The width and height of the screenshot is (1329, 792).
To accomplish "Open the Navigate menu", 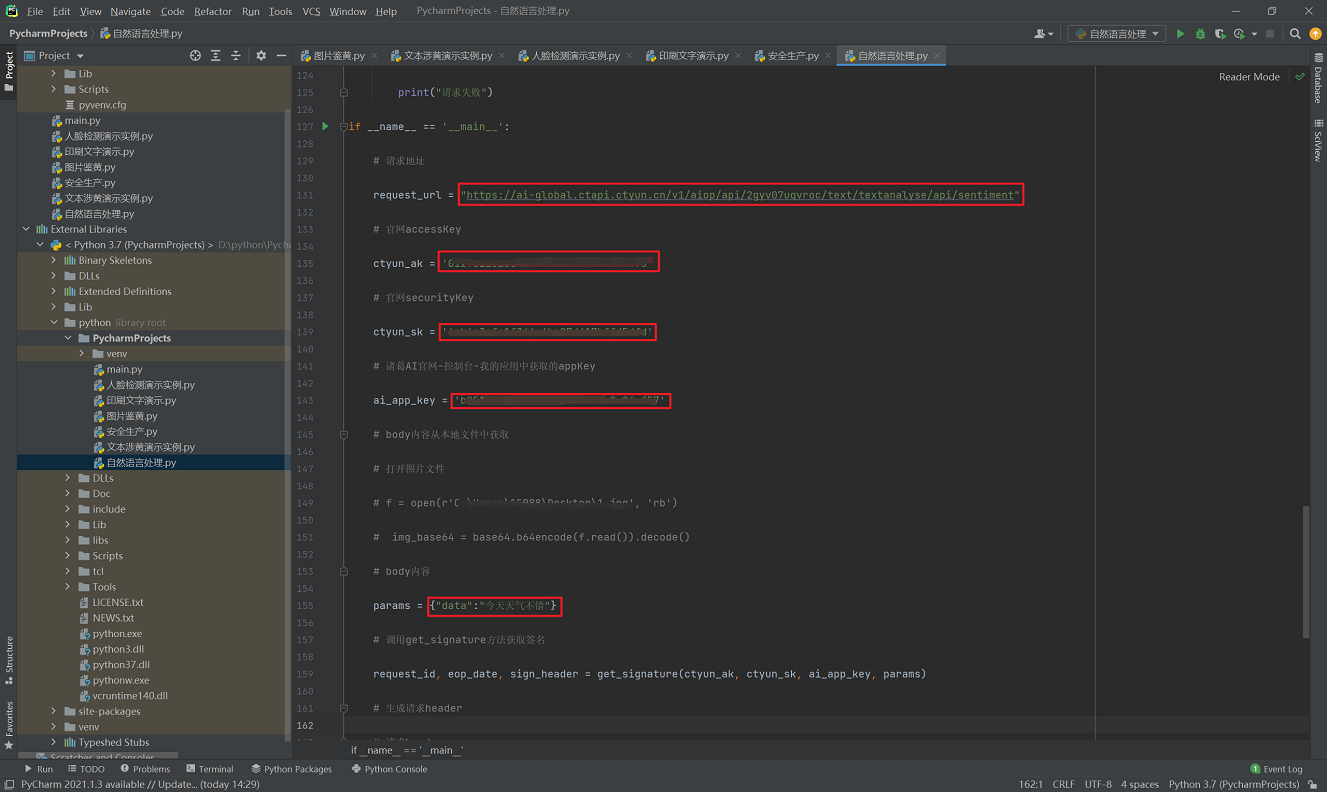I will tap(130, 11).
